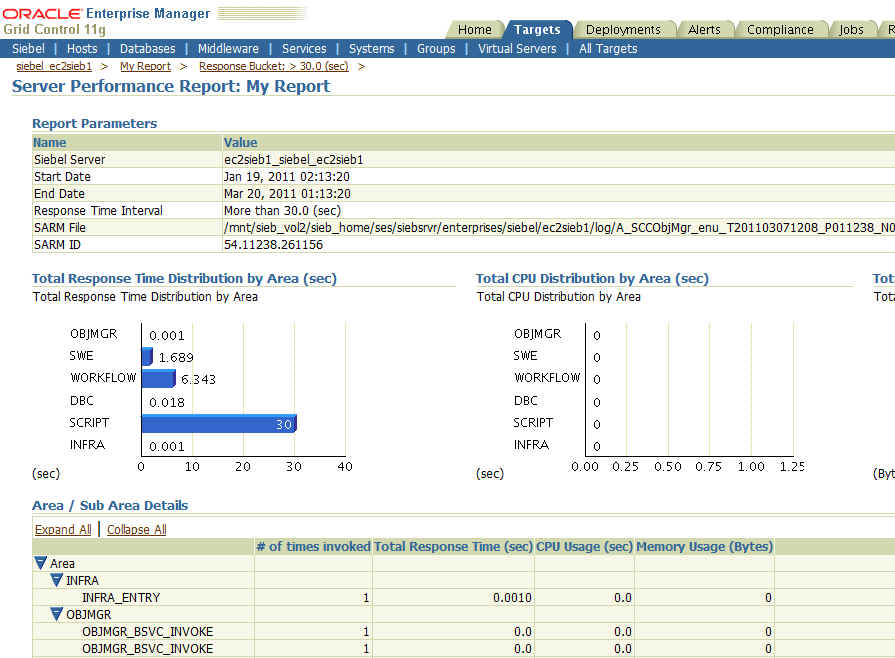Open the All Targets subtab
This screenshot has width=895, height=658.
[x=608, y=49]
